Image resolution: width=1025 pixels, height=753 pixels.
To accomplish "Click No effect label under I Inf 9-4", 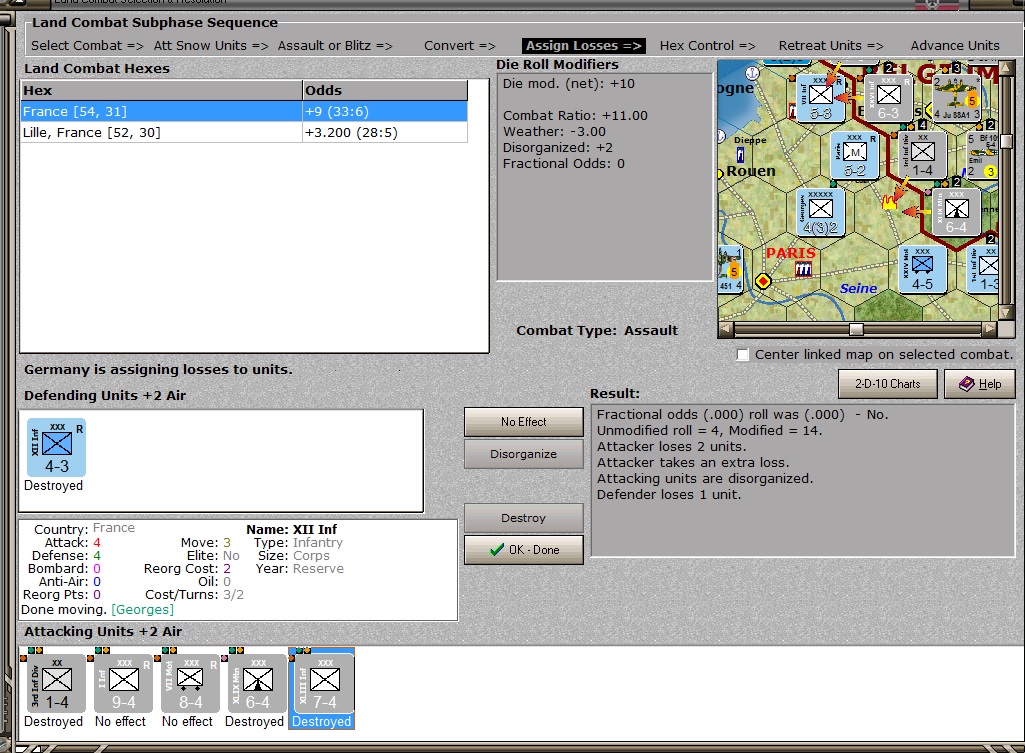I will [120, 722].
